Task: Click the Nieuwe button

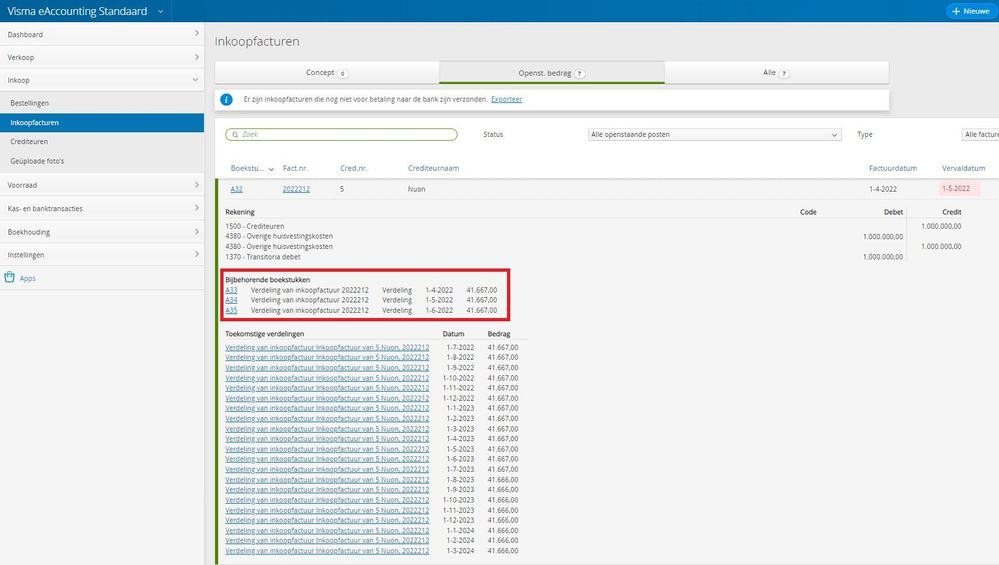Action: click(970, 11)
